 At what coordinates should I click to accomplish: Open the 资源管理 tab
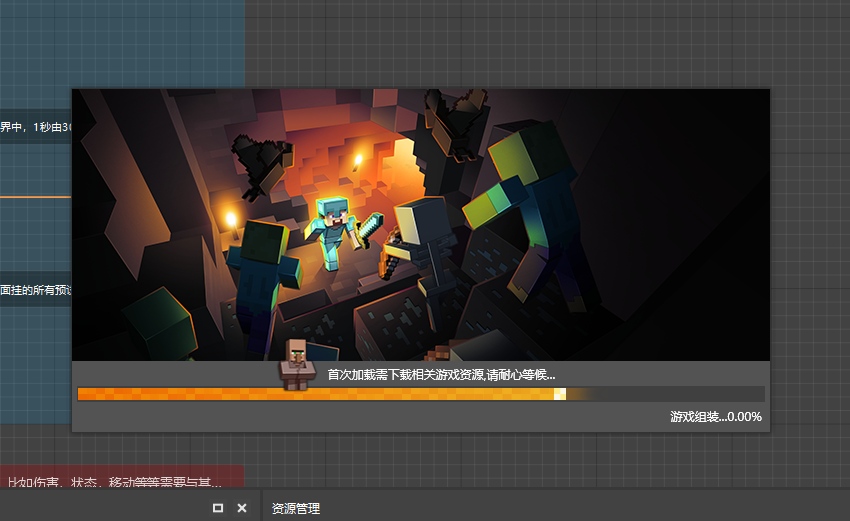295,509
